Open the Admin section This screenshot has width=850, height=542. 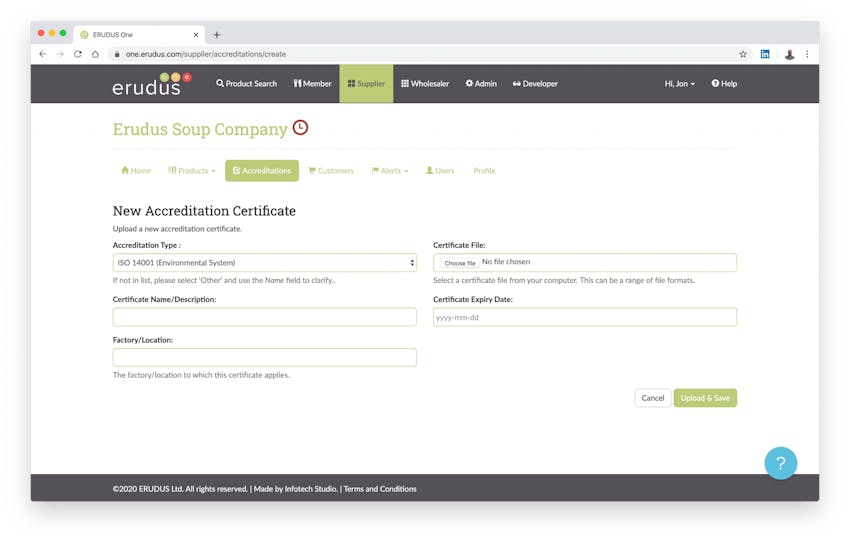[x=481, y=83]
